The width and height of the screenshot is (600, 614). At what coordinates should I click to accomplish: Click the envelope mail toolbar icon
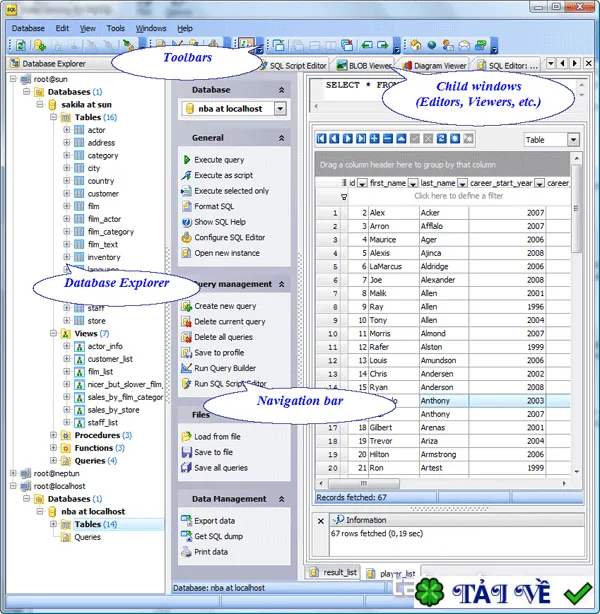tap(464, 45)
